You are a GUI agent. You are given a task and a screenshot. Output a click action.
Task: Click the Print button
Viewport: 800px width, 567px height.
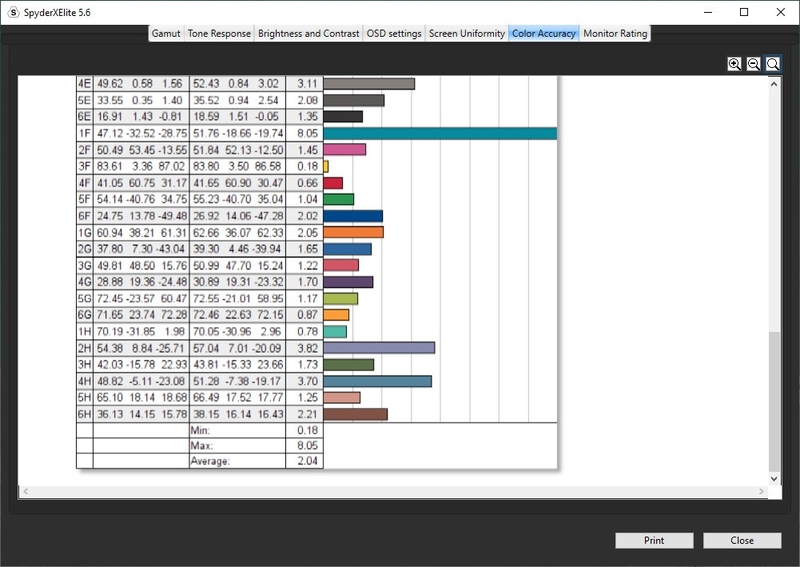[654, 540]
